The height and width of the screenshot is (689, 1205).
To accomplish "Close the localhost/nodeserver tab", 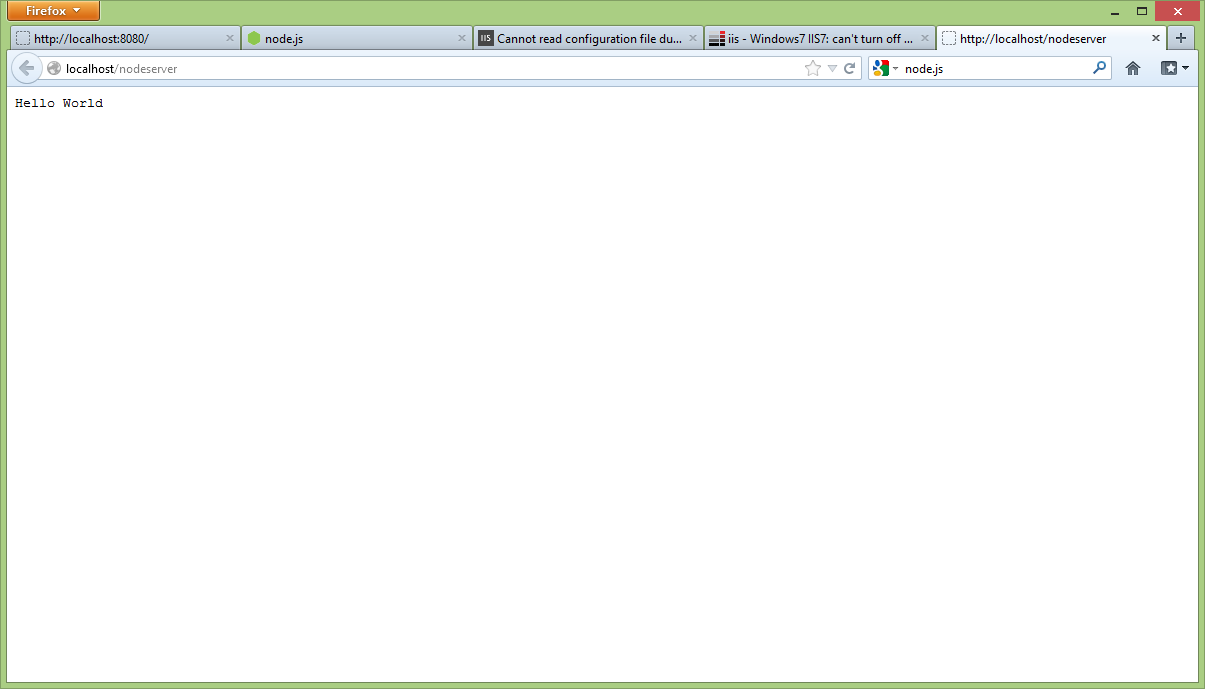I will (1156, 38).
